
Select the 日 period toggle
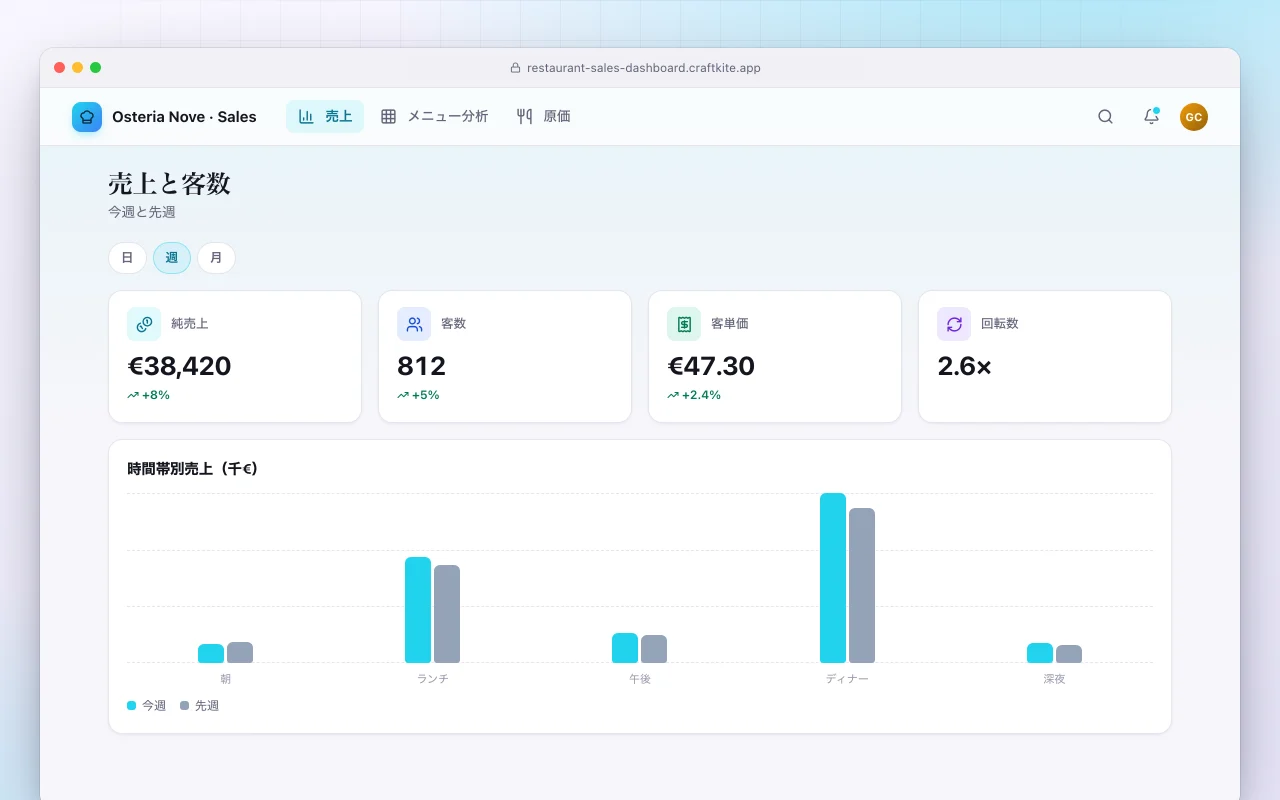pos(127,258)
